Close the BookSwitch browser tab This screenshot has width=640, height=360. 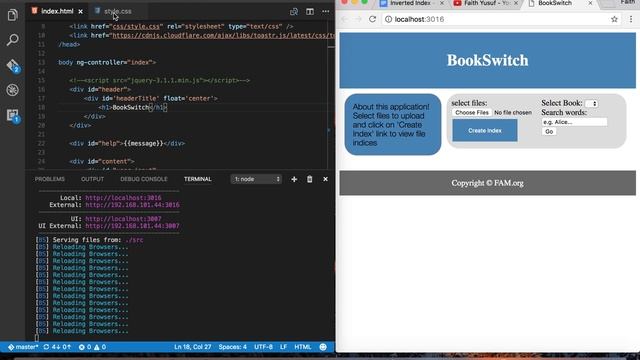pos(590,3)
